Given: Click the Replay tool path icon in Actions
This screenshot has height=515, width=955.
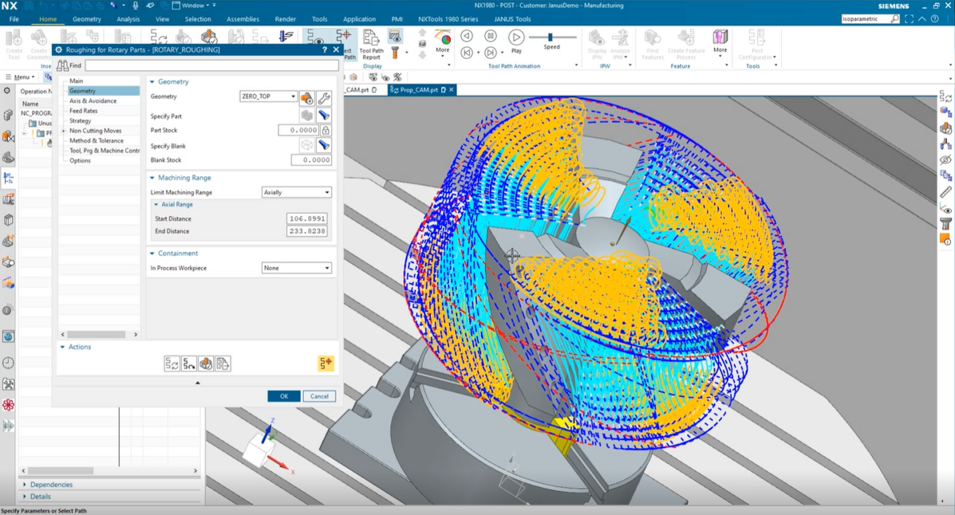Looking at the screenshot, I should [189, 364].
